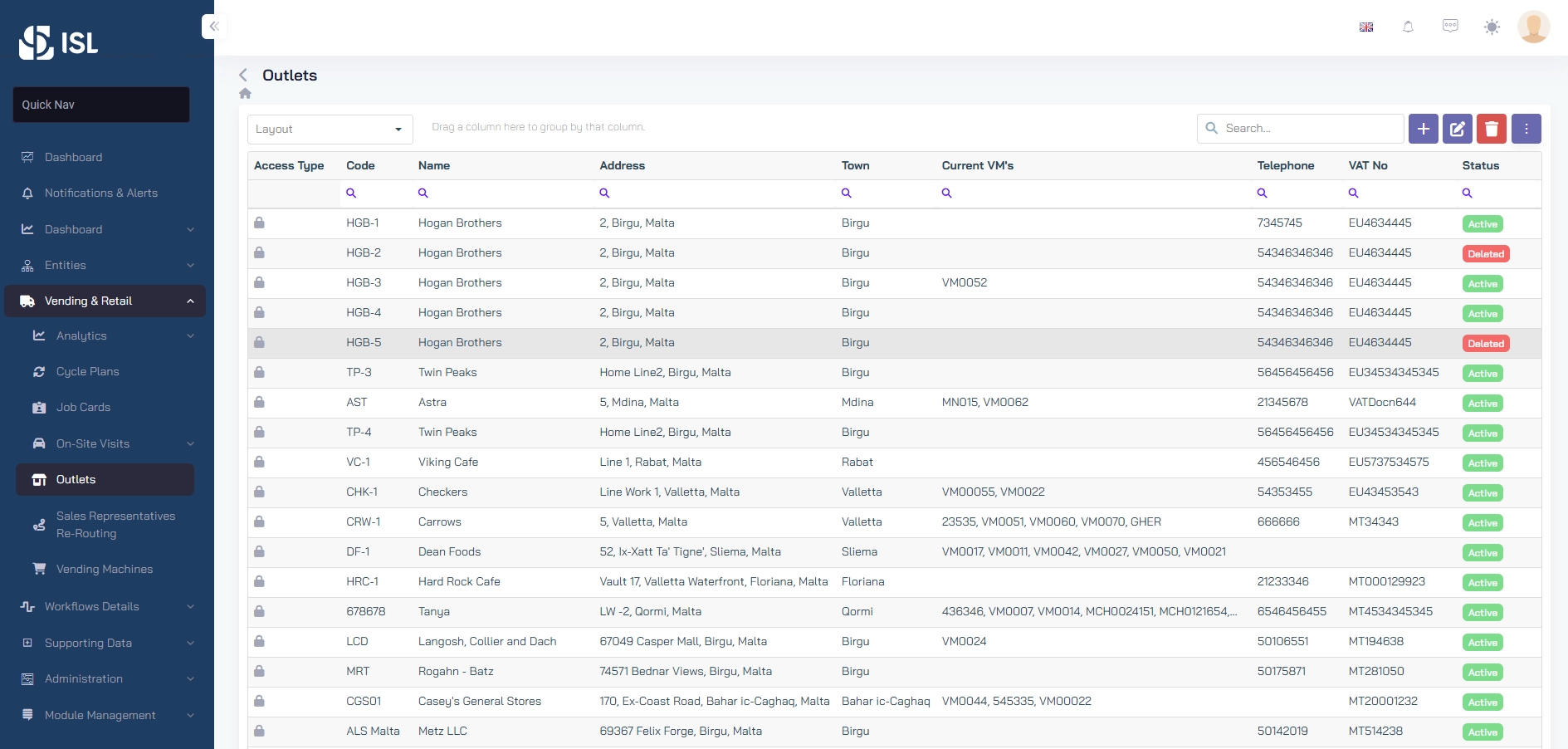Open the three-dot more options menu
The image size is (1568, 749).
[x=1526, y=129]
